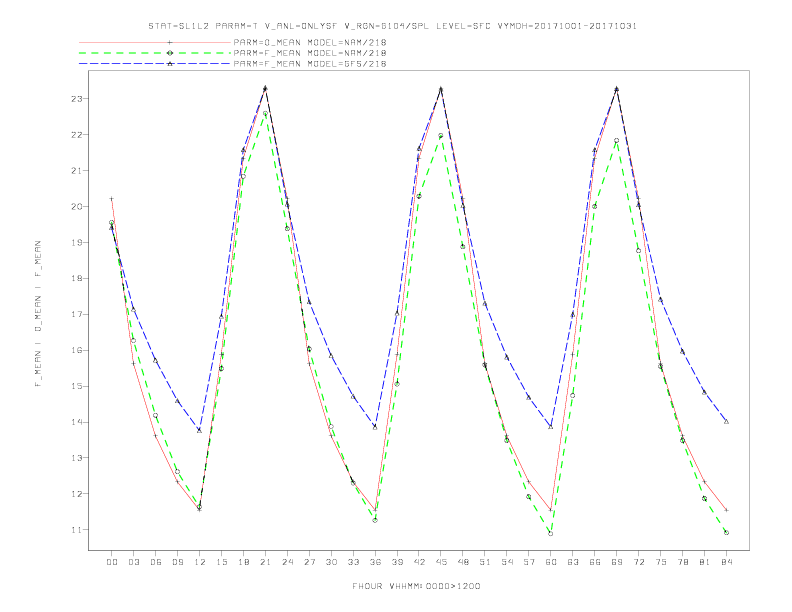Click x-axis forecast hour label 15
Image resolution: width=792 pixels, height=612 pixels.
click(221, 562)
